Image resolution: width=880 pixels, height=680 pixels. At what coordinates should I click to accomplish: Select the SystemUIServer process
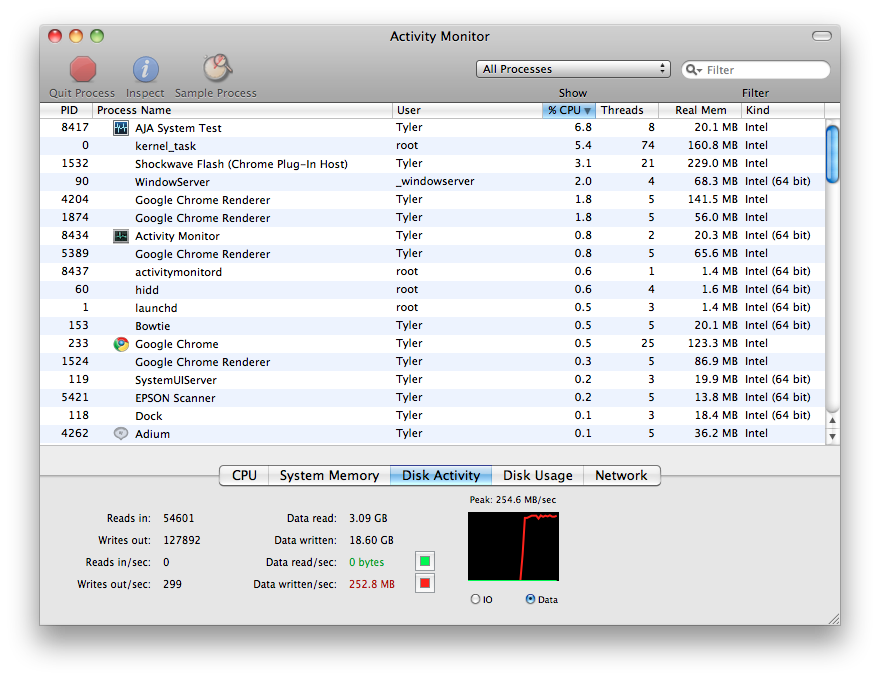tap(432, 380)
